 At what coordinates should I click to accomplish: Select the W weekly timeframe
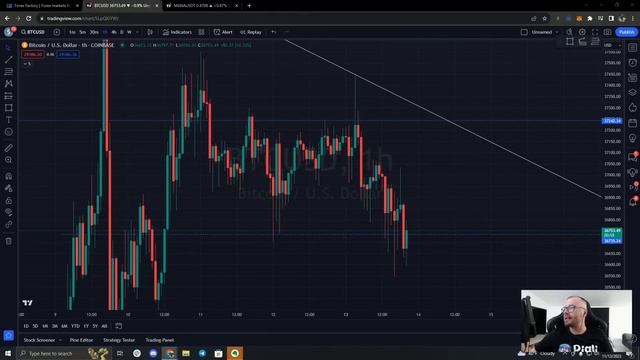point(129,32)
